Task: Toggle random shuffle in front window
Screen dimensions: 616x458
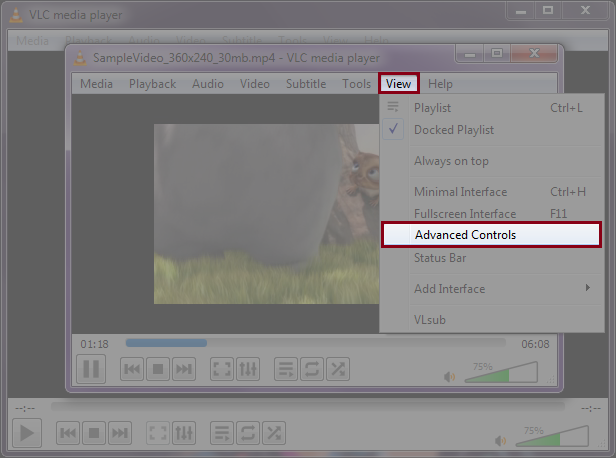Action: point(338,369)
